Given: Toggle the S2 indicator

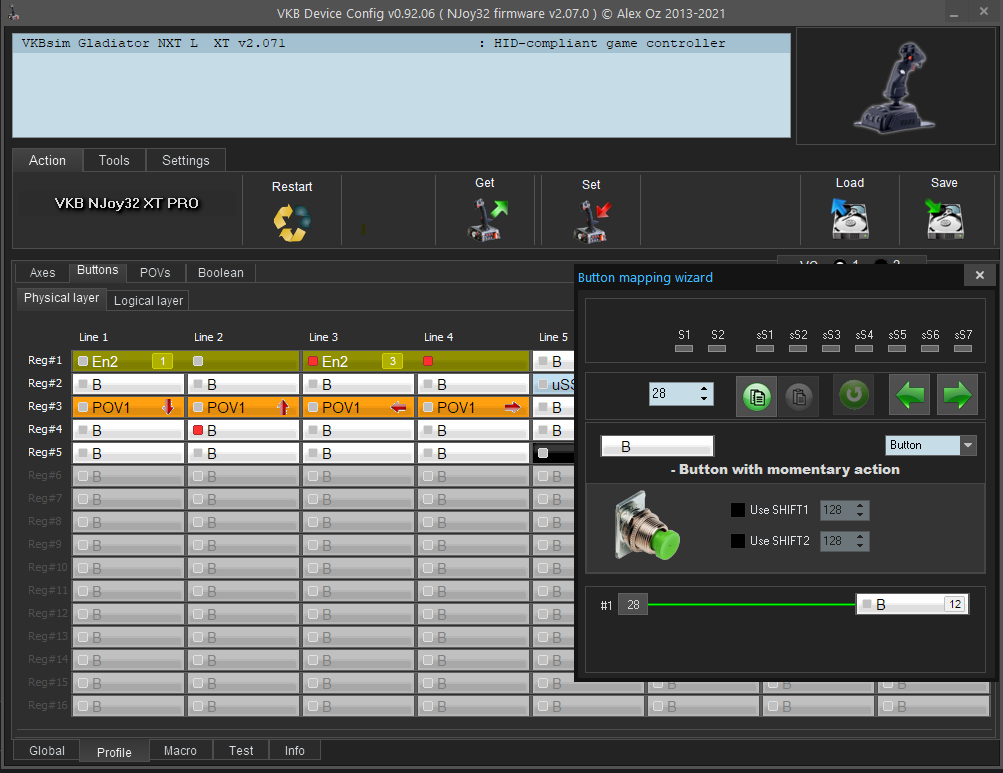Looking at the screenshot, I should (717, 349).
